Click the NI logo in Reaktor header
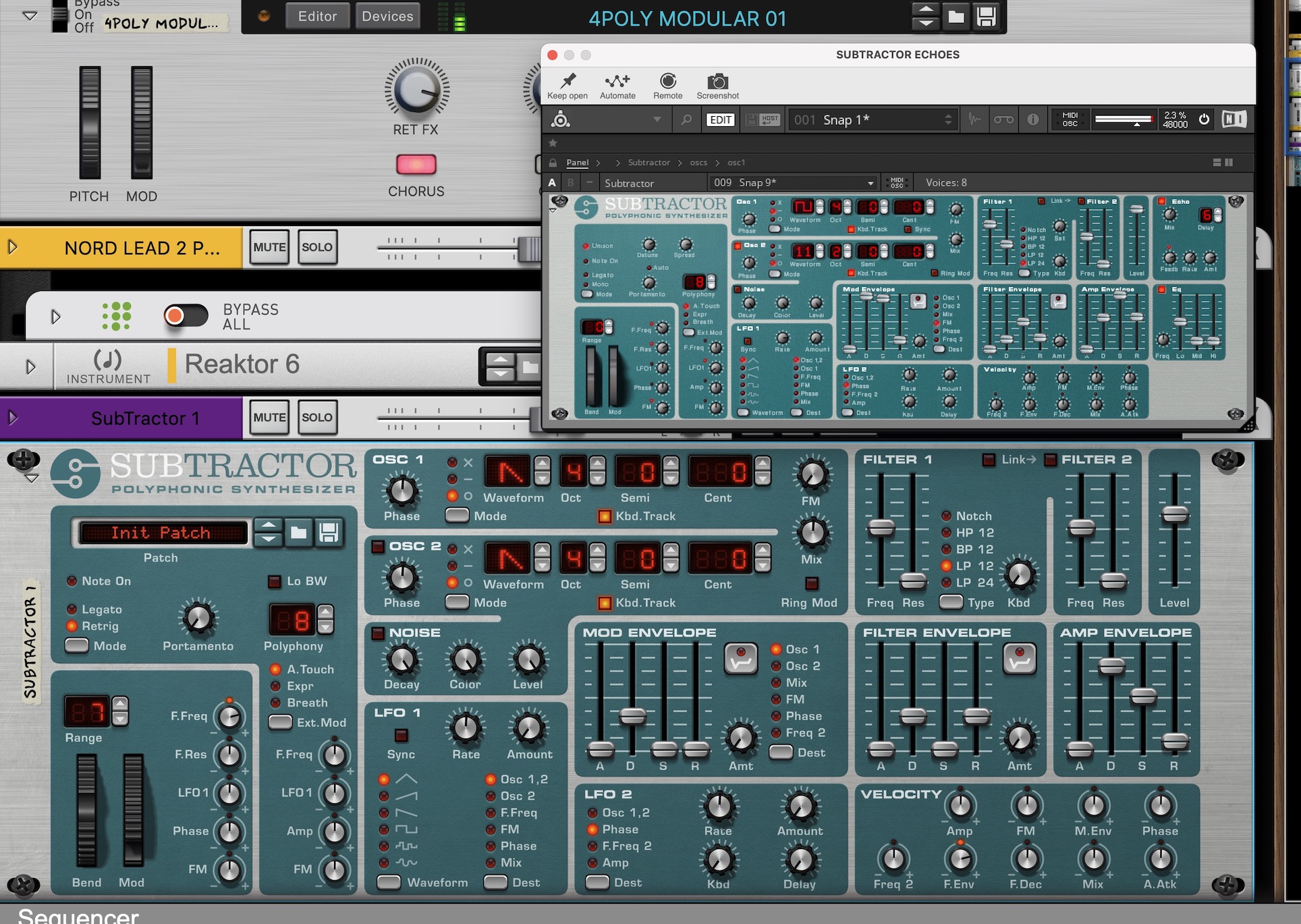The image size is (1301, 924). click(x=1234, y=119)
